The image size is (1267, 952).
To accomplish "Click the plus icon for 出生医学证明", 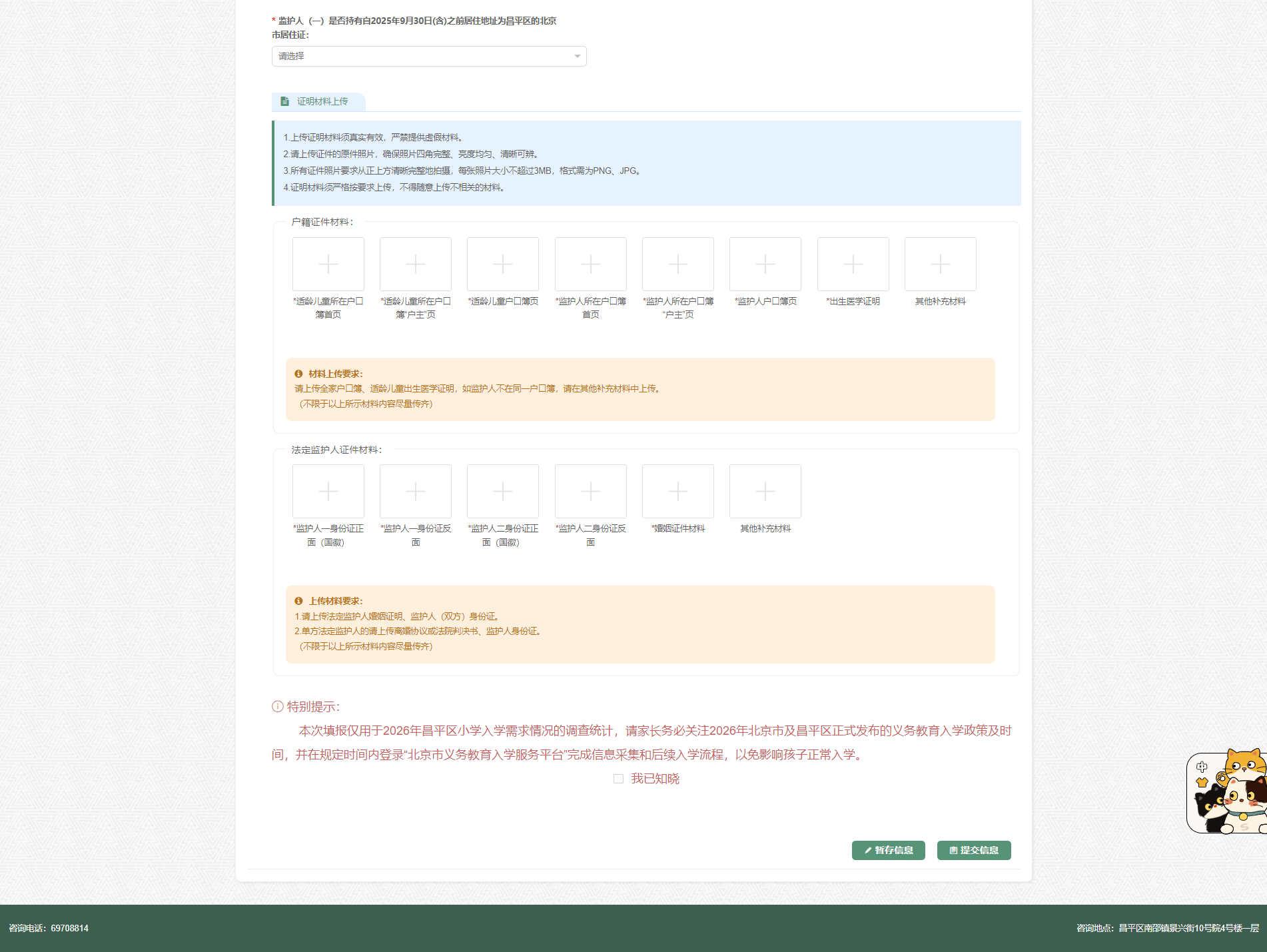I will [853, 264].
